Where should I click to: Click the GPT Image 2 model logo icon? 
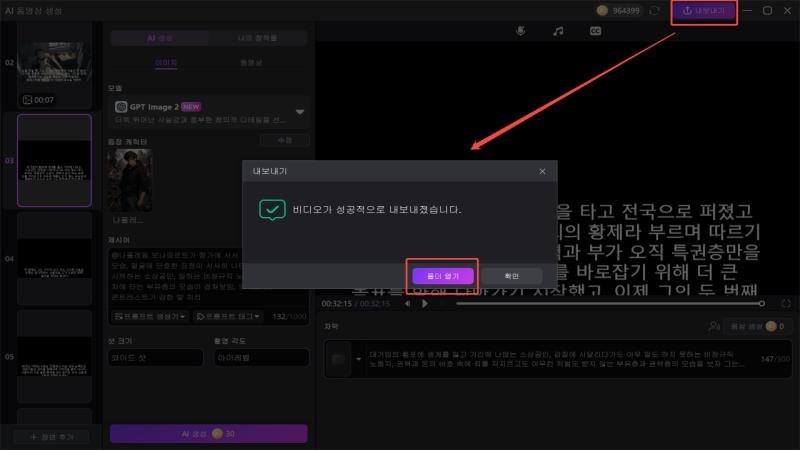click(121, 107)
